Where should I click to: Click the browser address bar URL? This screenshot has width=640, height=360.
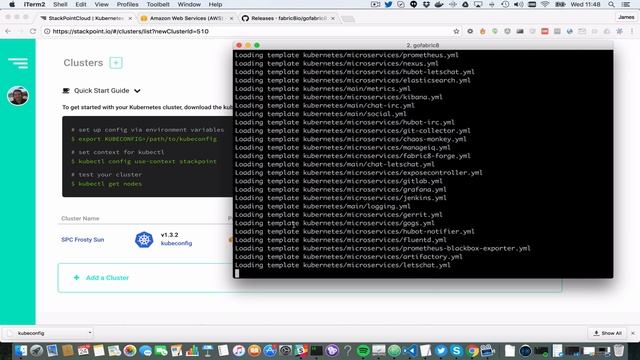pyautogui.click(x=131, y=31)
